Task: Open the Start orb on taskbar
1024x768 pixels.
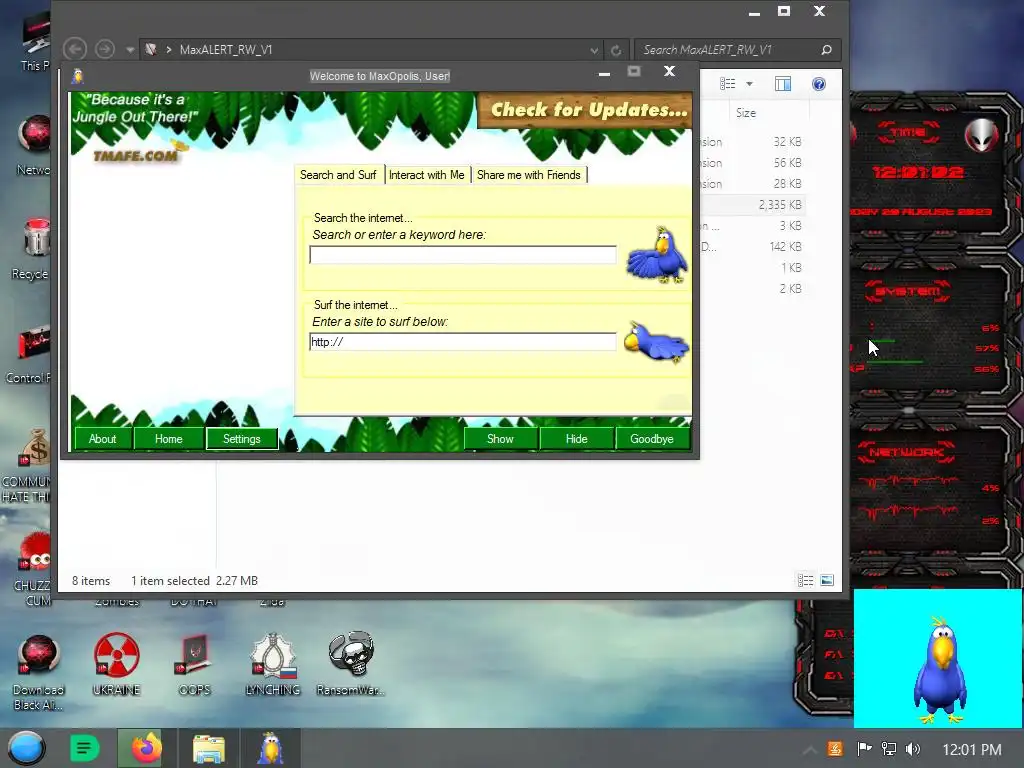Action: [25, 748]
